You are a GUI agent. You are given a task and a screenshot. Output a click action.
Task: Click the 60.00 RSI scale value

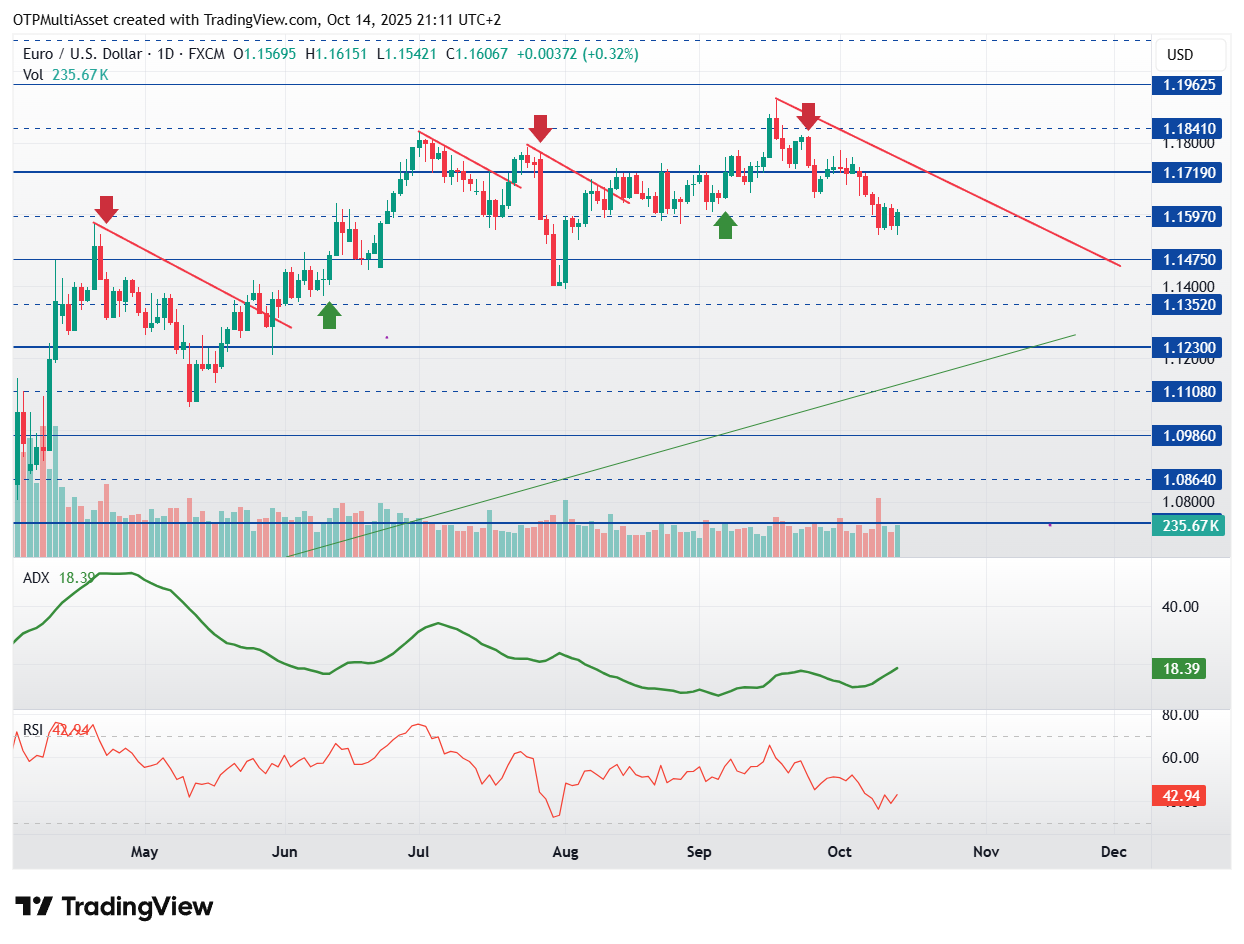[1180, 757]
